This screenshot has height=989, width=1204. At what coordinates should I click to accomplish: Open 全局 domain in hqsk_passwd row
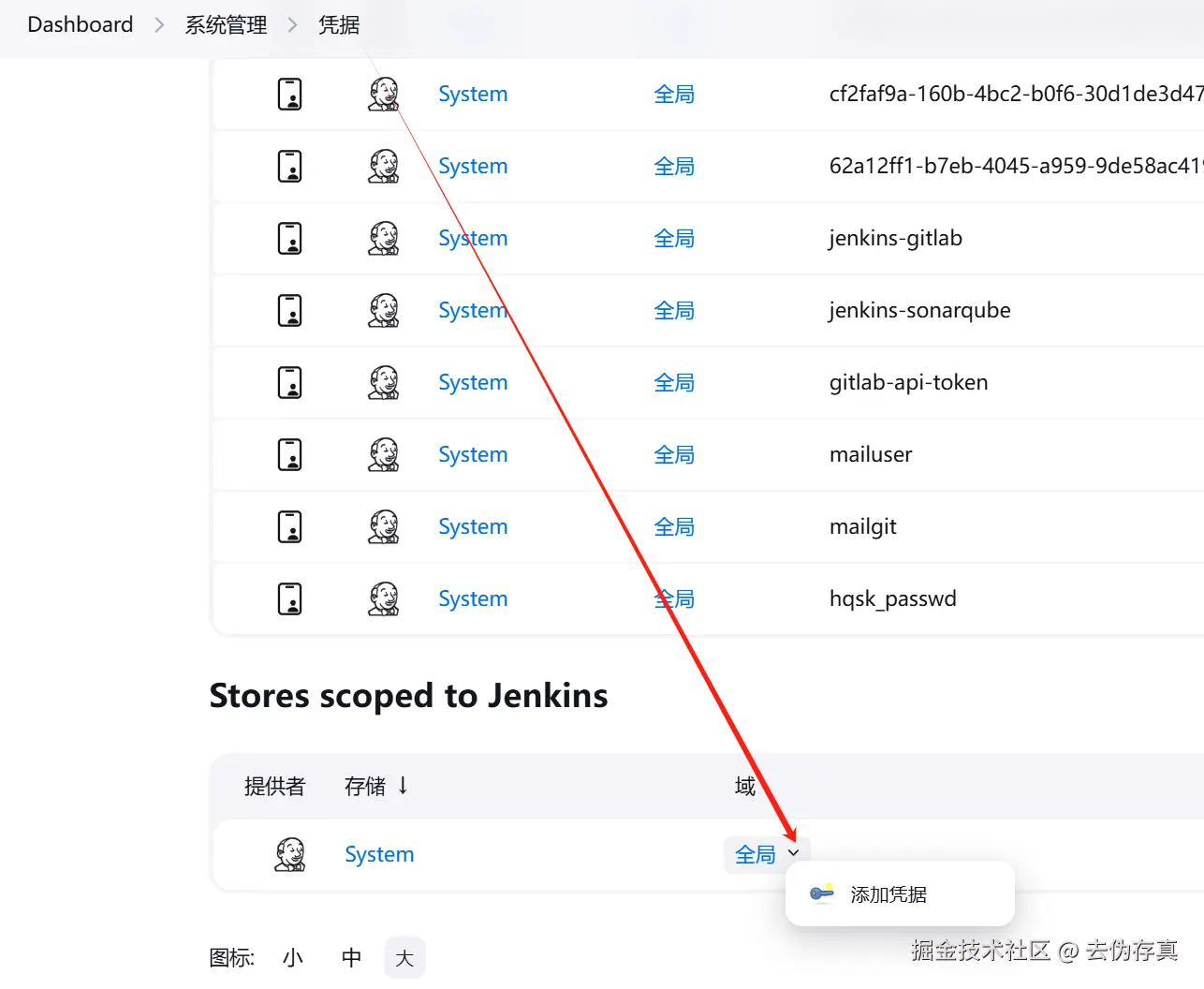(674, 599)
